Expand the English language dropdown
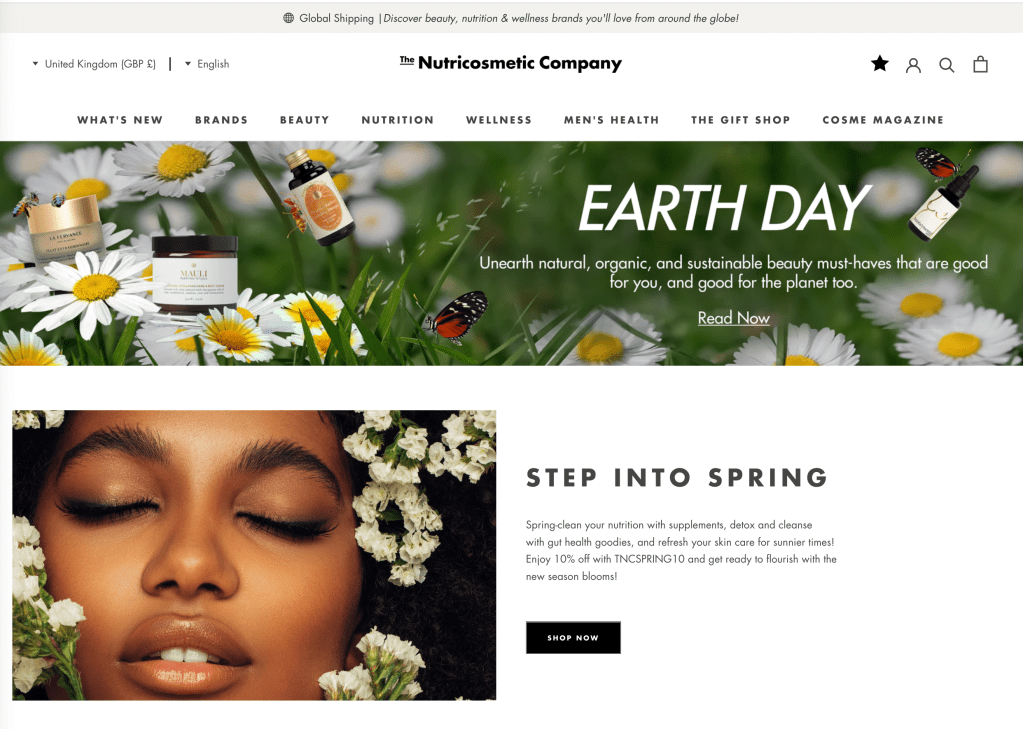The image size is (1023, 729). (207, 64)
